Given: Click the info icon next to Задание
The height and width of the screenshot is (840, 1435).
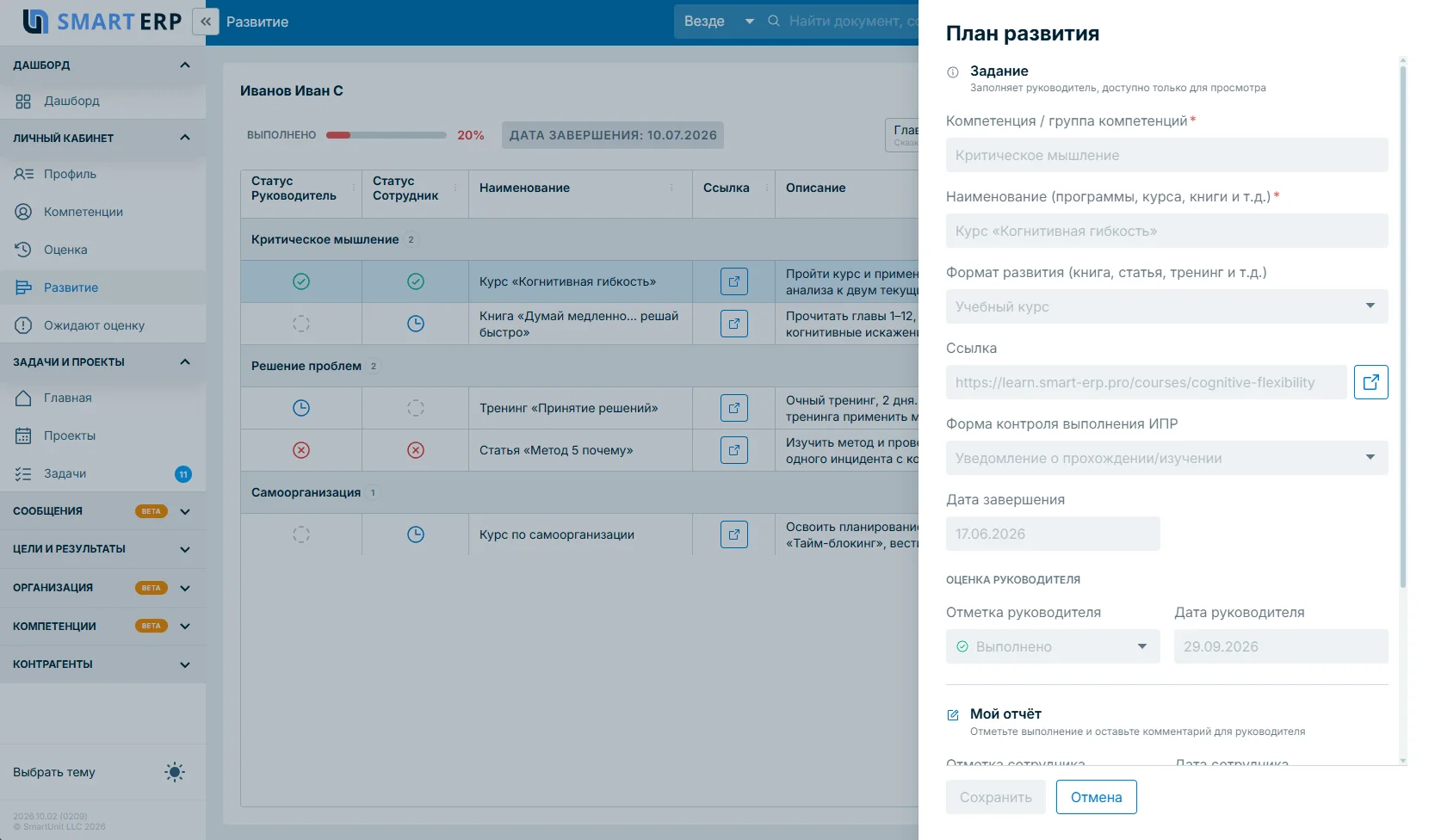Looking at the screenshot, I should [953, 72].
